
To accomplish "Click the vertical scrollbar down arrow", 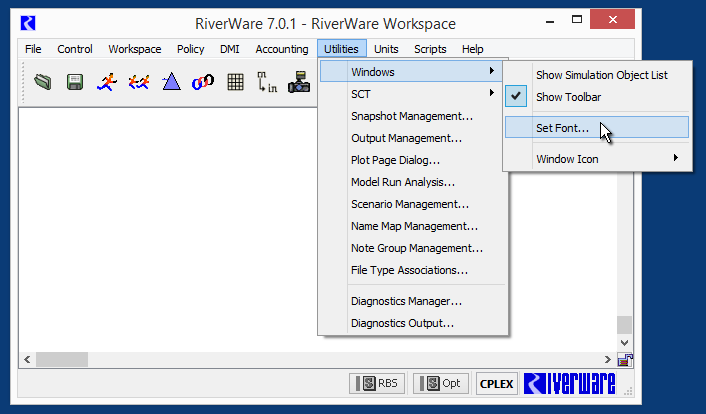I will pos(624,343).
